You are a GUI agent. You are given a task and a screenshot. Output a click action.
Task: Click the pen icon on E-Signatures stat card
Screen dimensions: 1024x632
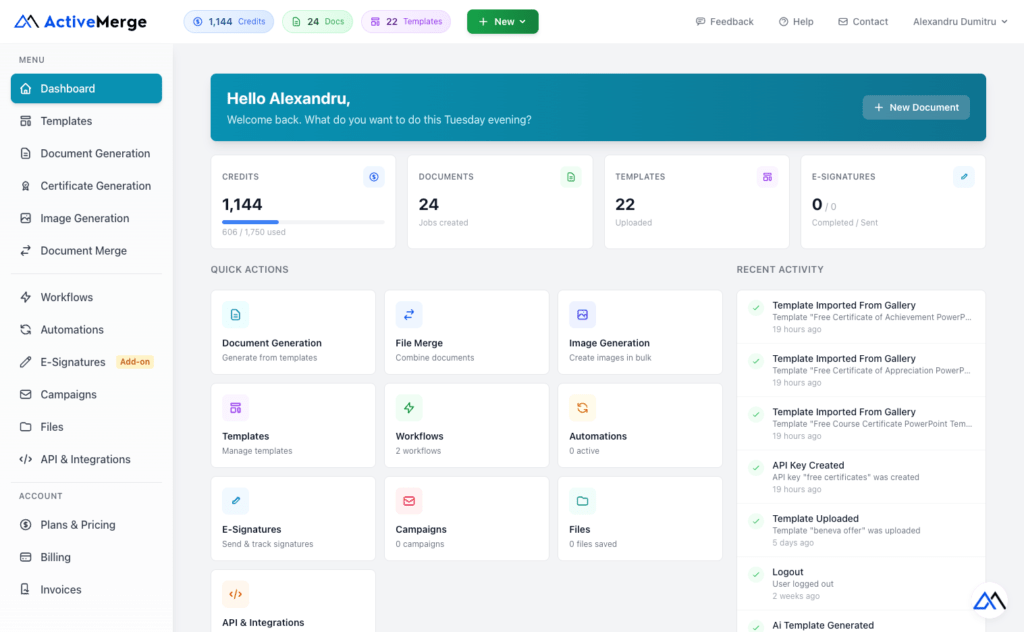point(964,177)
